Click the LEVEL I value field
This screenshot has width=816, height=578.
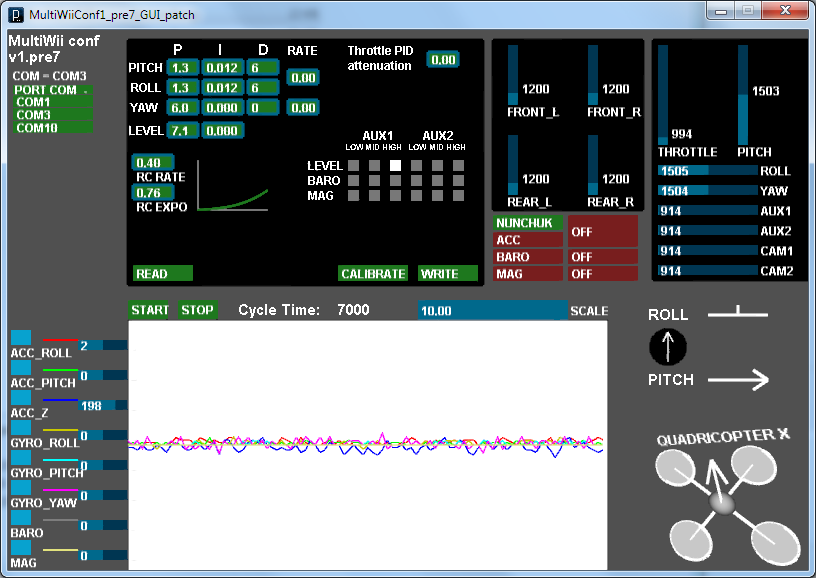point(222,131)
